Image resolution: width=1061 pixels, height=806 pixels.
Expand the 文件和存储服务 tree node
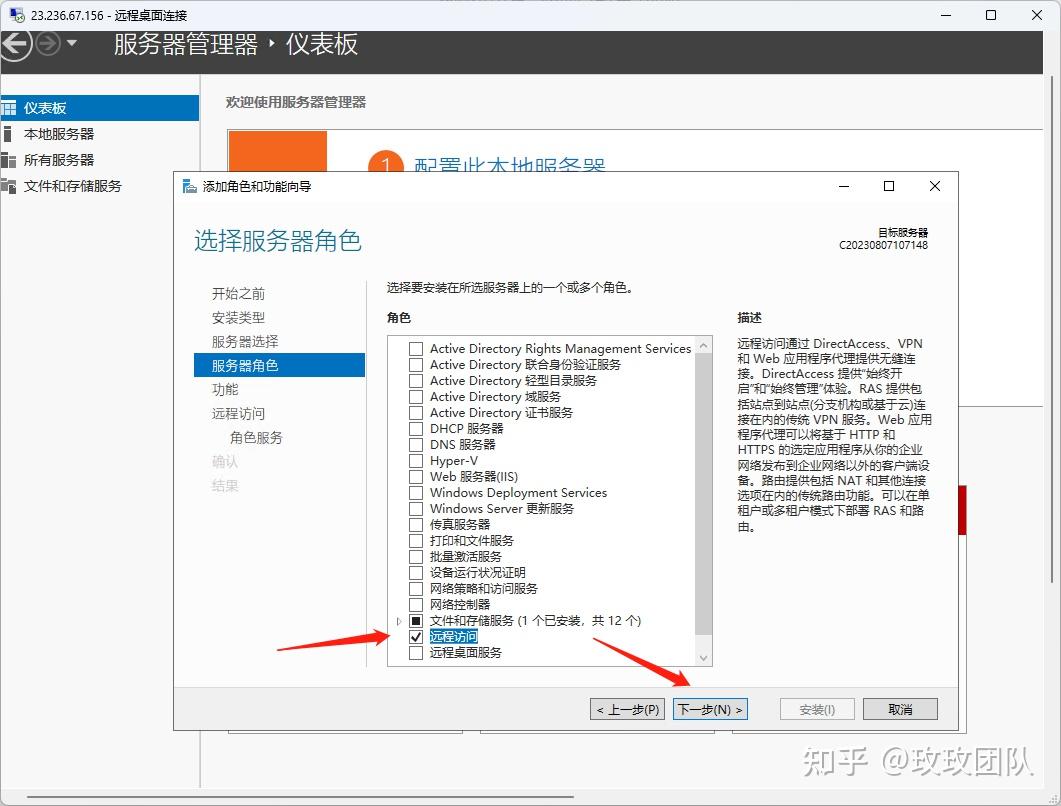pos(398,620)
